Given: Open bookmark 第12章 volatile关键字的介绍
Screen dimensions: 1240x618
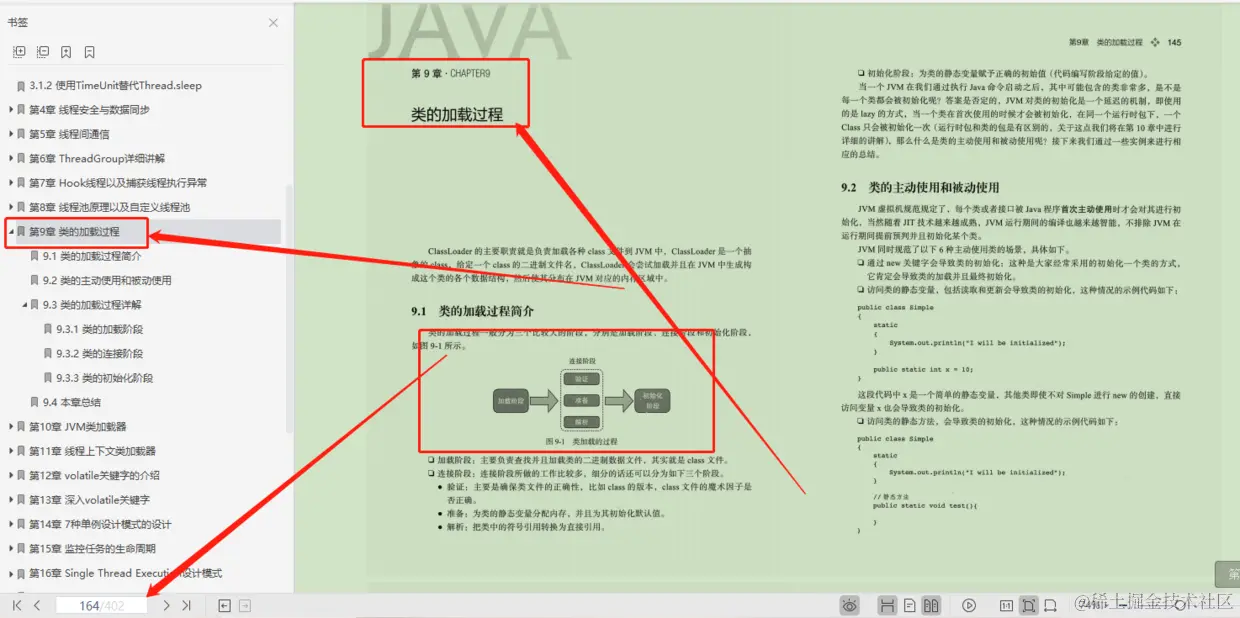Looking at the screenshot, I should point(94,475).
